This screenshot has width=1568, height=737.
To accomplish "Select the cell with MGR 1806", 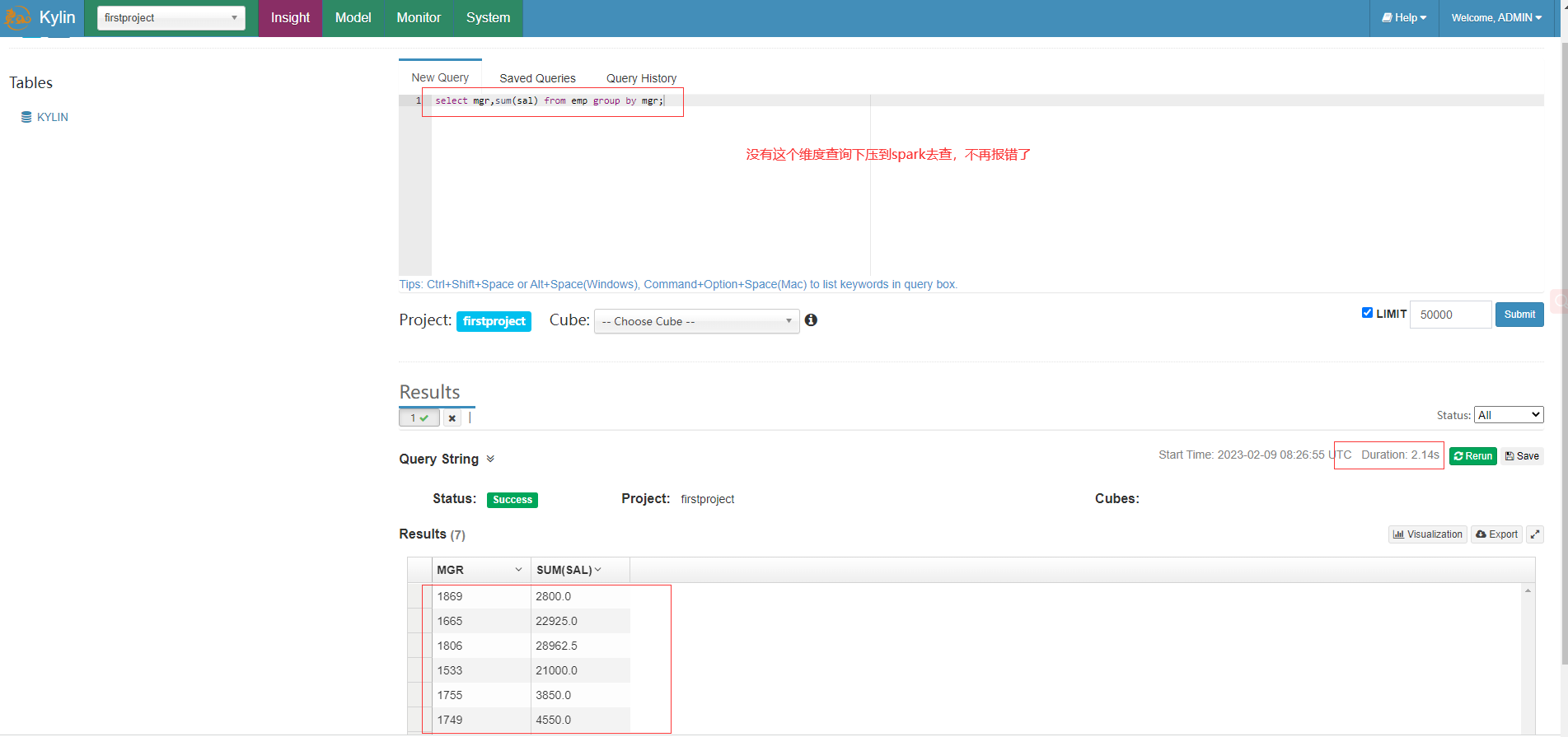I will (481, 646).
